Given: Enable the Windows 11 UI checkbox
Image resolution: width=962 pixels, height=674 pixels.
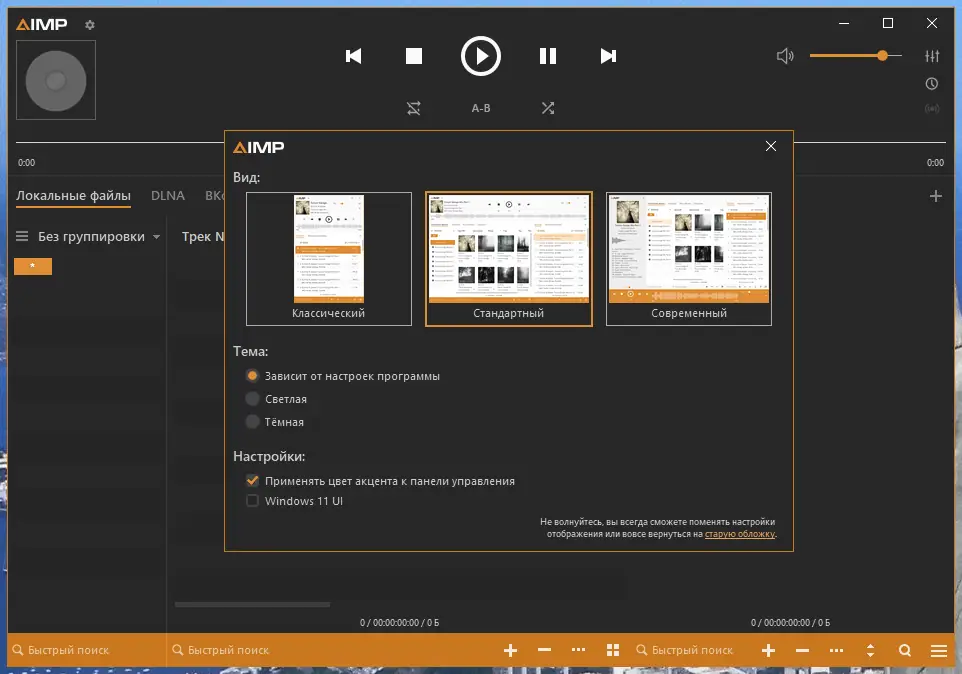Looking at the screenshot, I should pyautogui.click(x=253, y=501).
